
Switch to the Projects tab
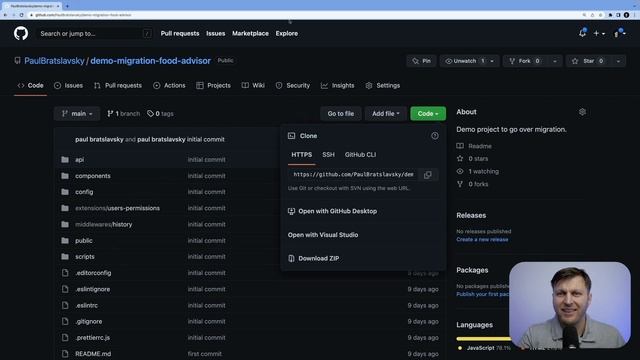[213, 85]
